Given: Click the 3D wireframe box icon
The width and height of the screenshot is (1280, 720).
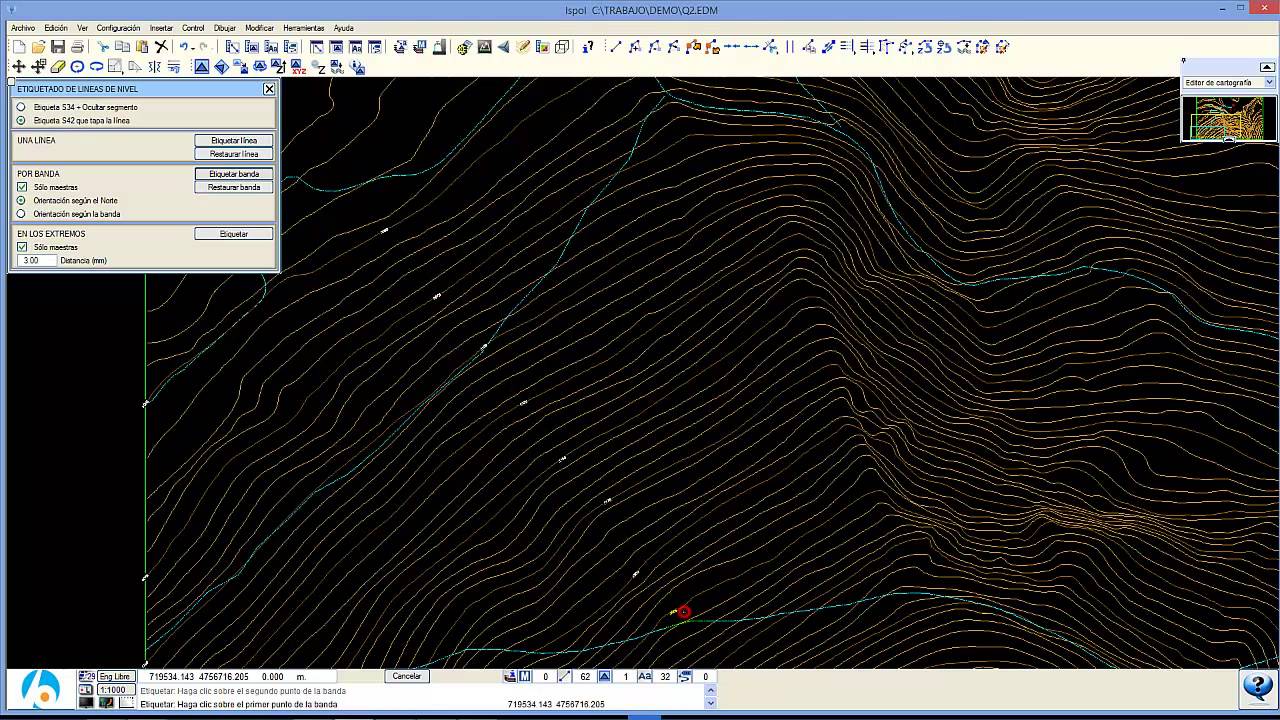Looking at the screenshot, I should point(562,47).
